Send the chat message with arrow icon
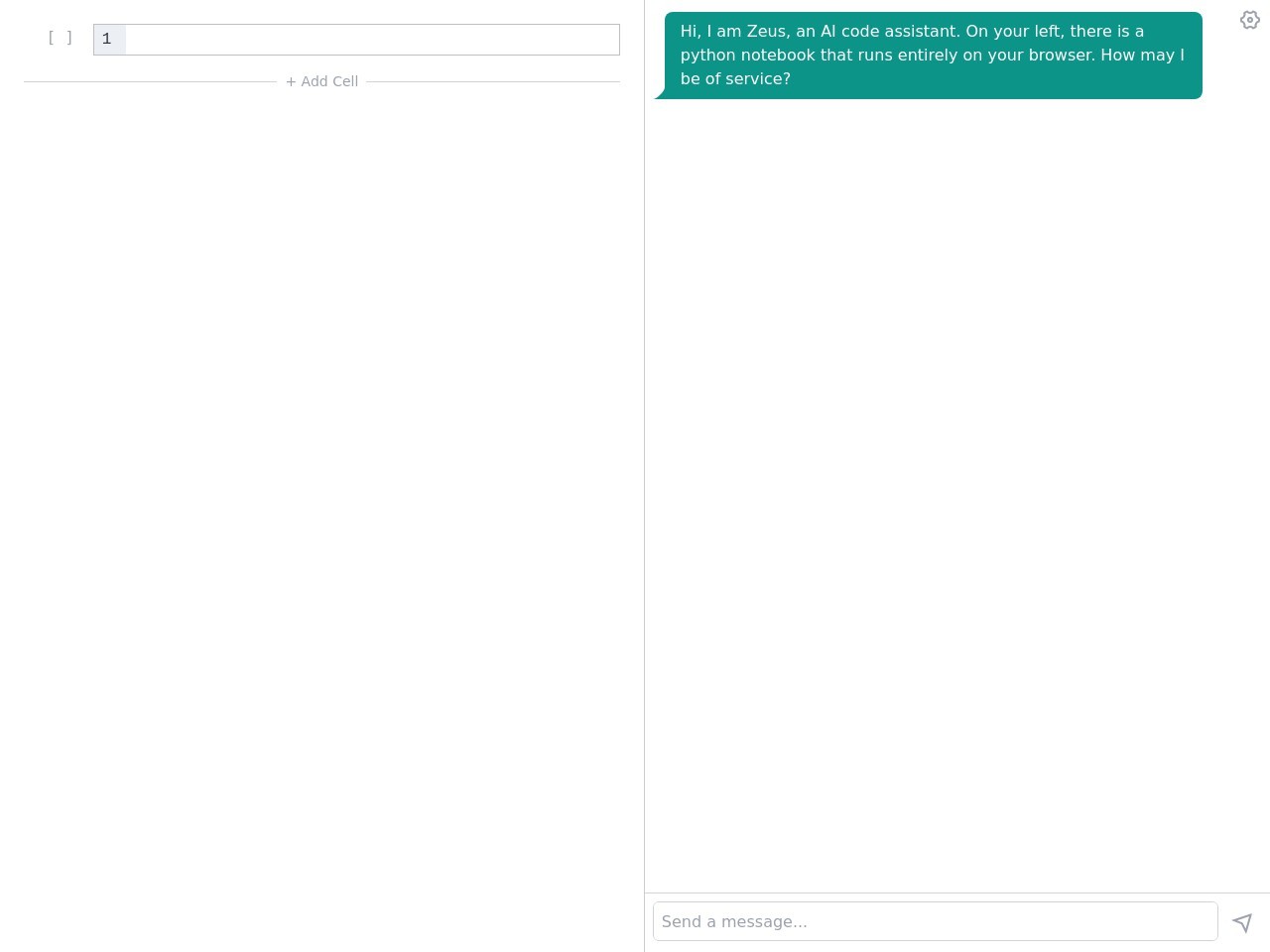Image resolution: width=1270 pixels, height=952 pixels. pos(1242,922)
